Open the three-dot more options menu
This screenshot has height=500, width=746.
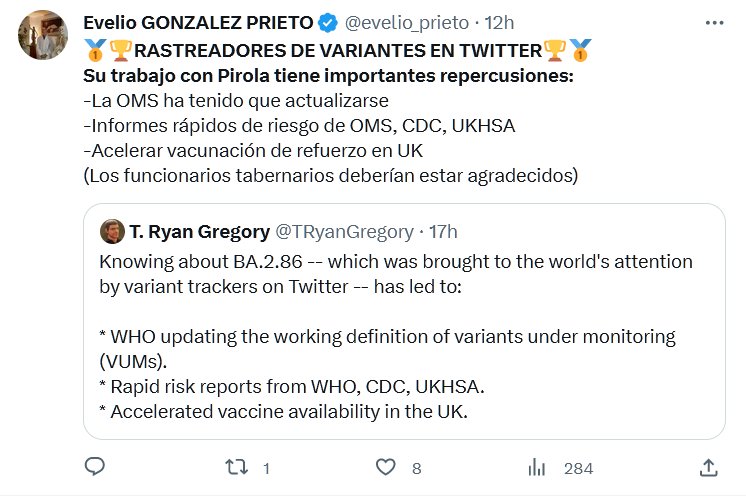(x=711, y=22)
